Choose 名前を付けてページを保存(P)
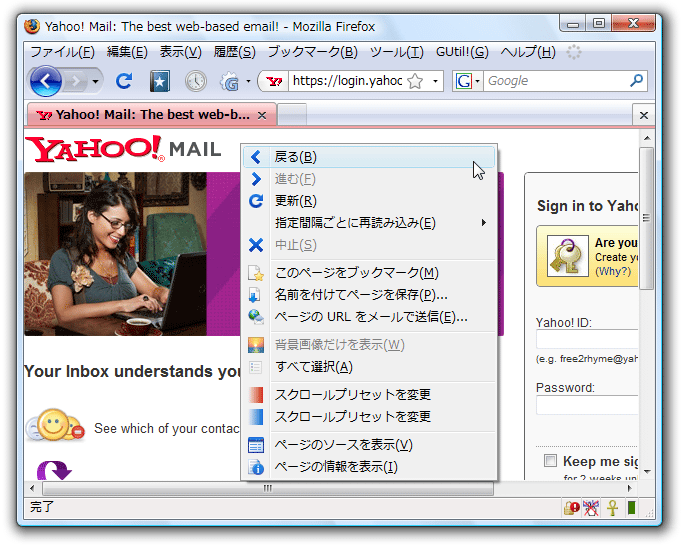The image size is (682, 546). pyautogui.click(x=369, y=295)
